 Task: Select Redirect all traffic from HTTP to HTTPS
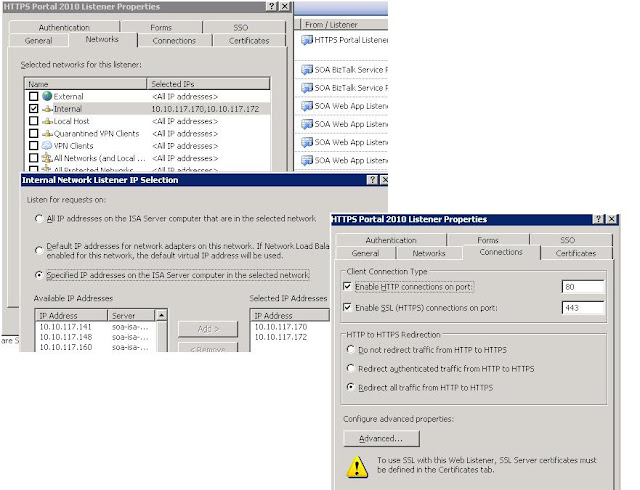[350, 388]
